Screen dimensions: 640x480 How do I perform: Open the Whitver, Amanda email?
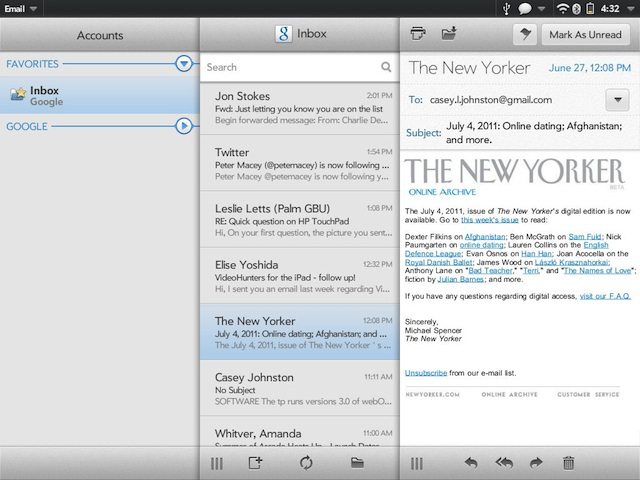pos(300,431)
